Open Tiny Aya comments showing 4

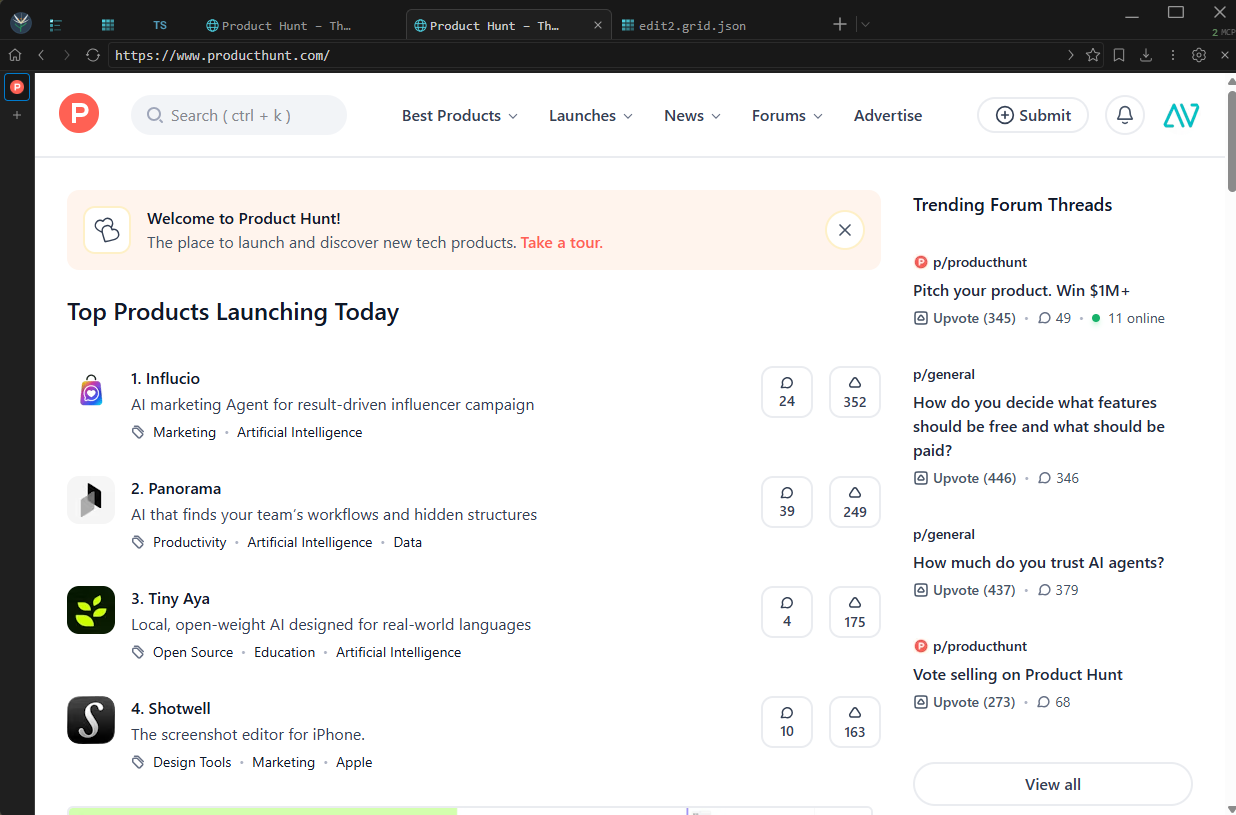(787, 612)
